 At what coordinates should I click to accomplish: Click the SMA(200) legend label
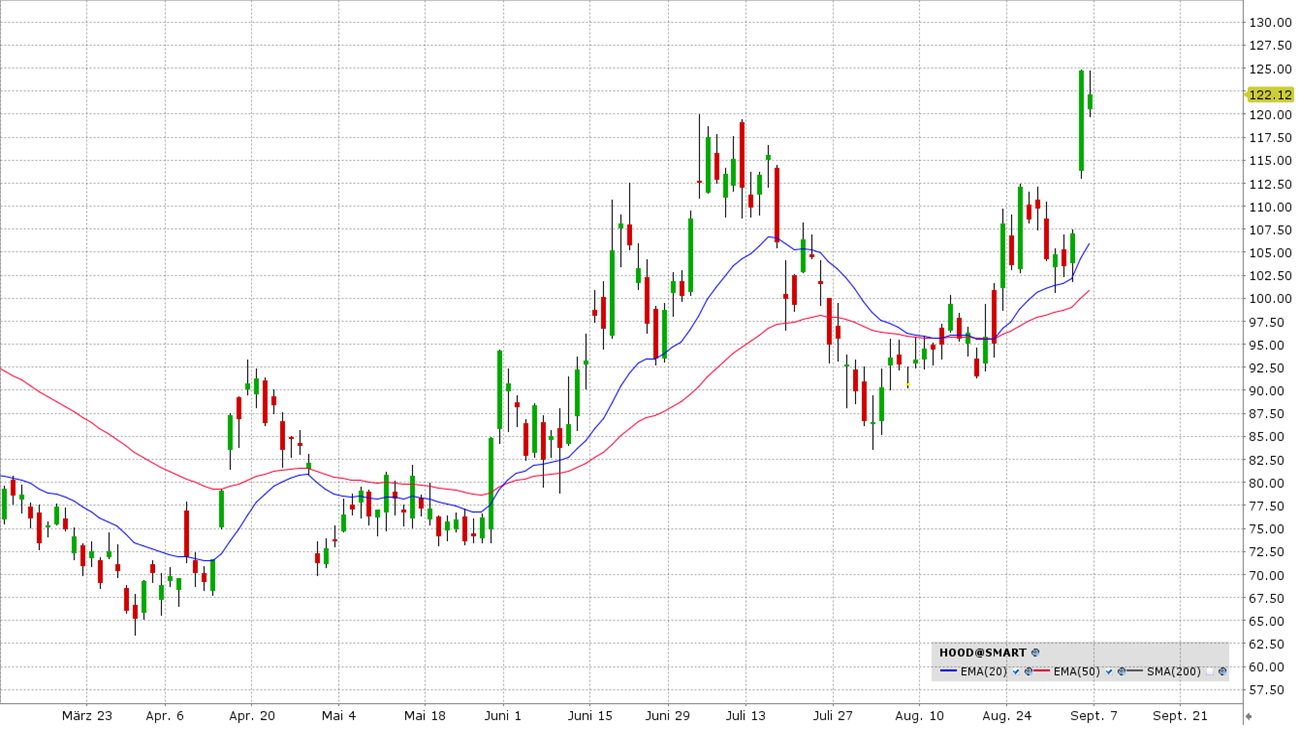(x=1173, y=671)
